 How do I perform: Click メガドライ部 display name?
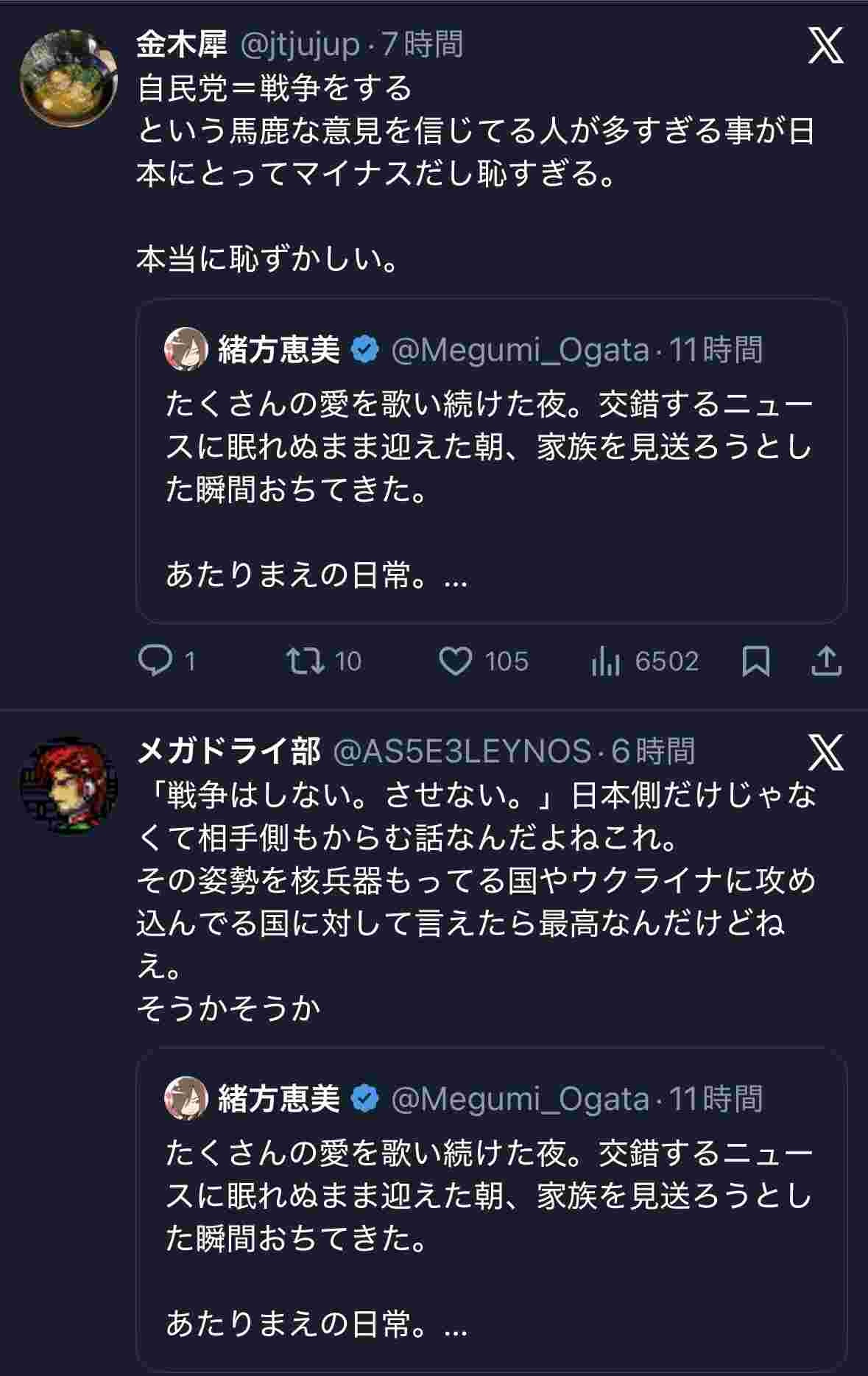coord(229,751)
